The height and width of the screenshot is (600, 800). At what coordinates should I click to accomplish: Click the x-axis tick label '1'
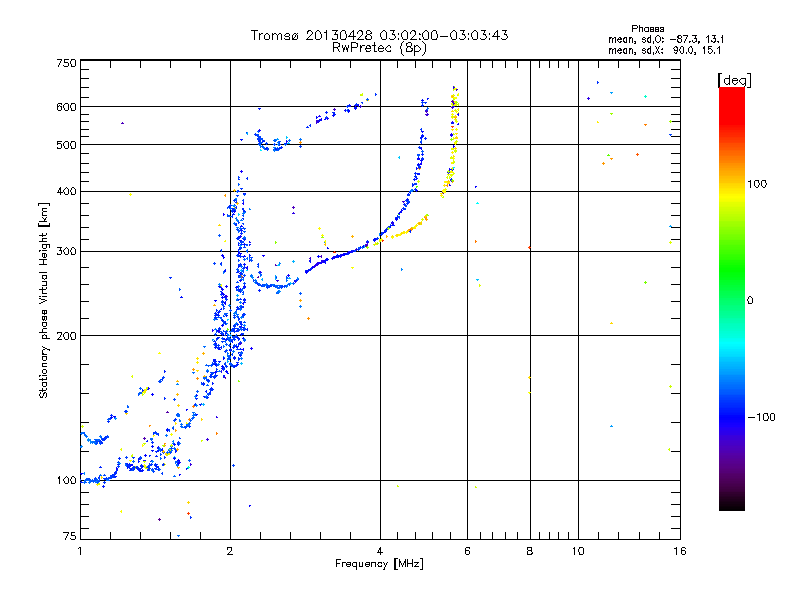[80, 551]
